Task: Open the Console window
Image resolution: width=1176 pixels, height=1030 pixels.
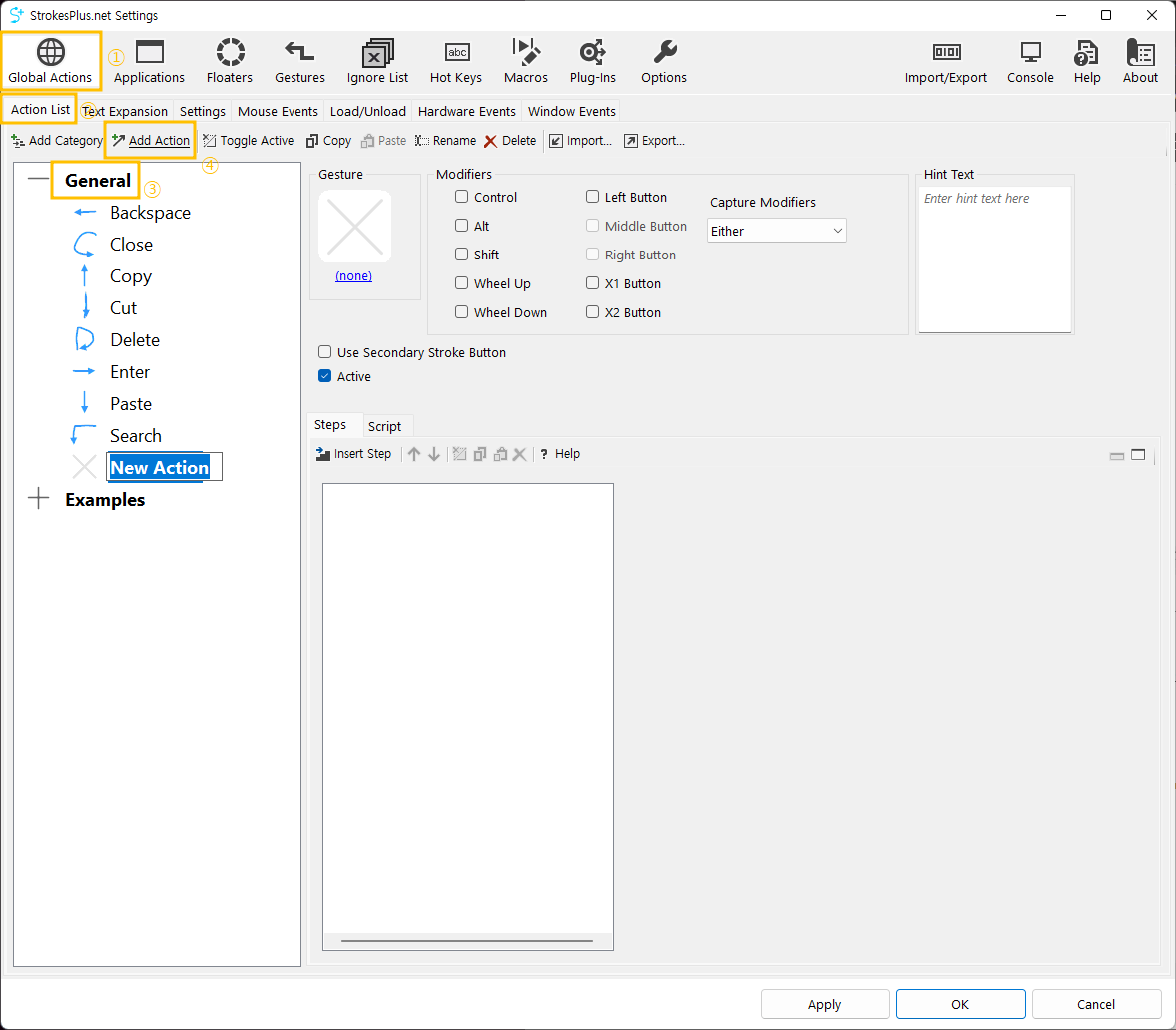Action: point(1030,62)
